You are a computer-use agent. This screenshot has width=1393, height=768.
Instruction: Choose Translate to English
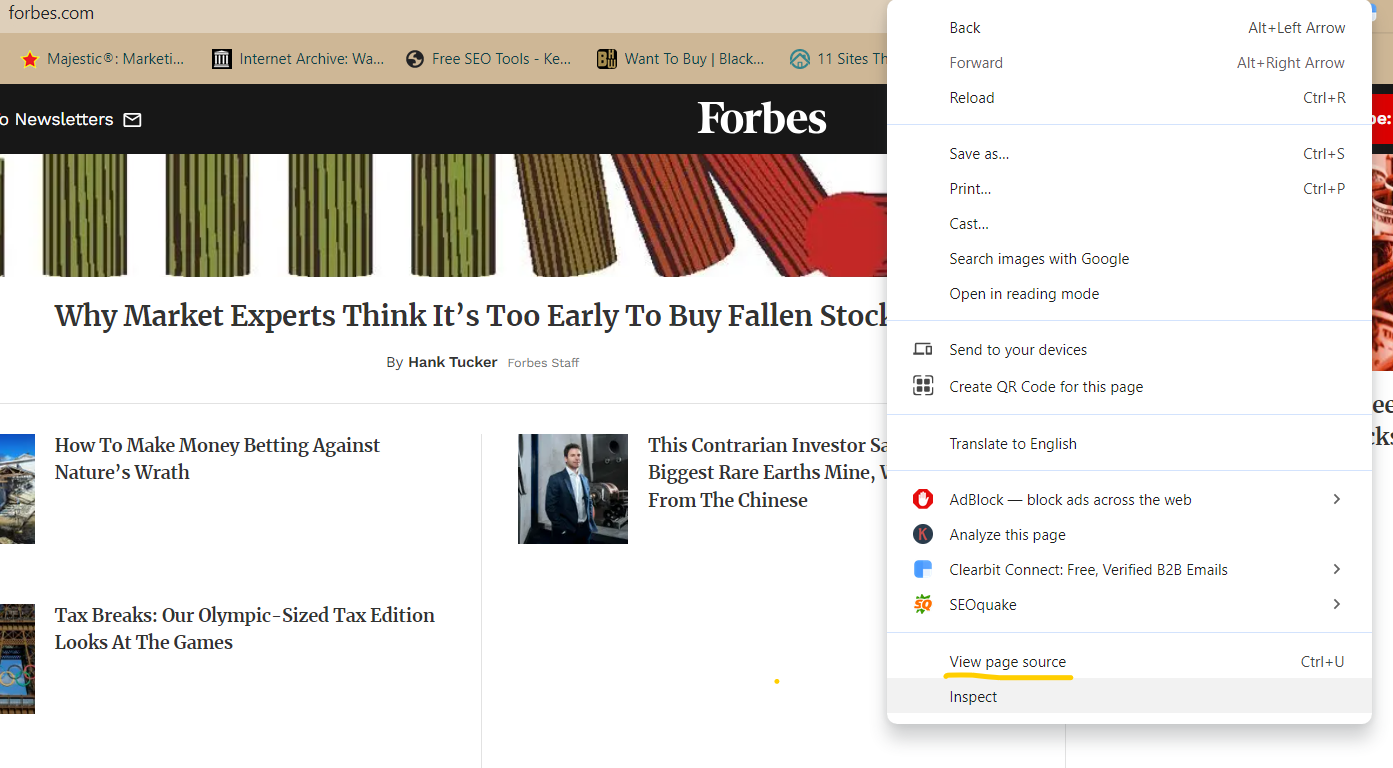pyautogui.click(x=1129, y=444)
